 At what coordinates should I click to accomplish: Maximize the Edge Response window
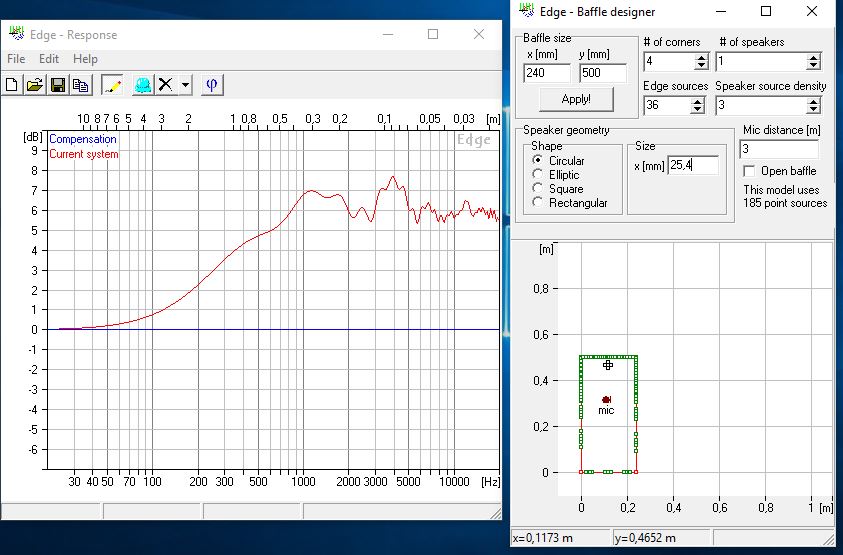[x=433, y=34]
